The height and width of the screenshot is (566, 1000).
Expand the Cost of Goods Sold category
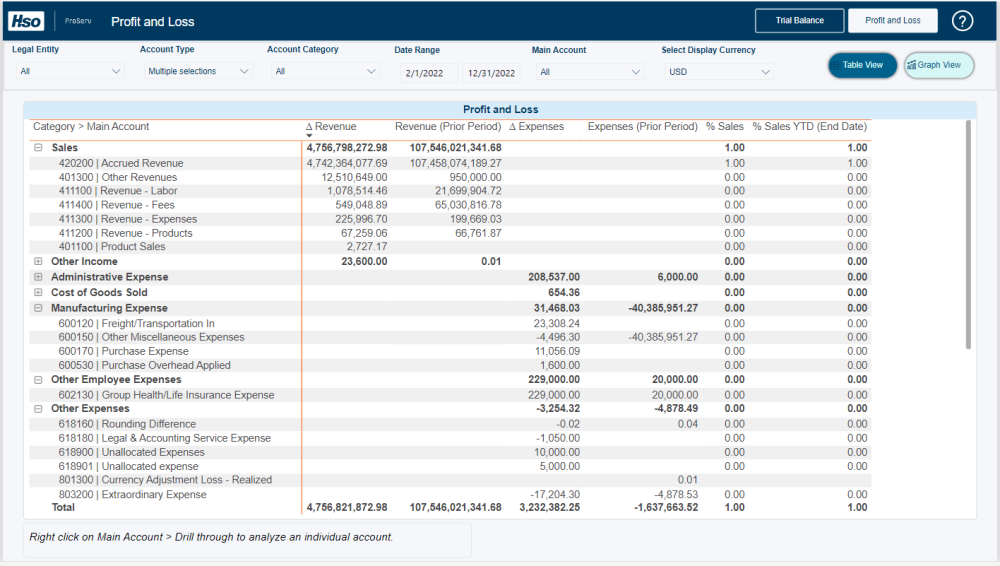(x=38, y=293)
